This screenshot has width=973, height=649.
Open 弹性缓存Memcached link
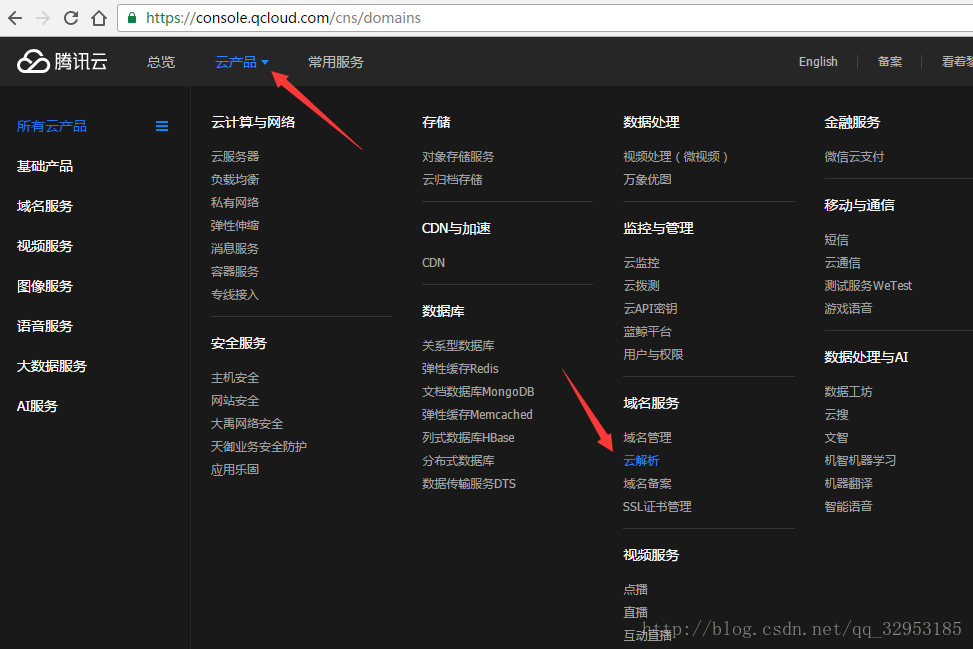click(x=477, y=414)
